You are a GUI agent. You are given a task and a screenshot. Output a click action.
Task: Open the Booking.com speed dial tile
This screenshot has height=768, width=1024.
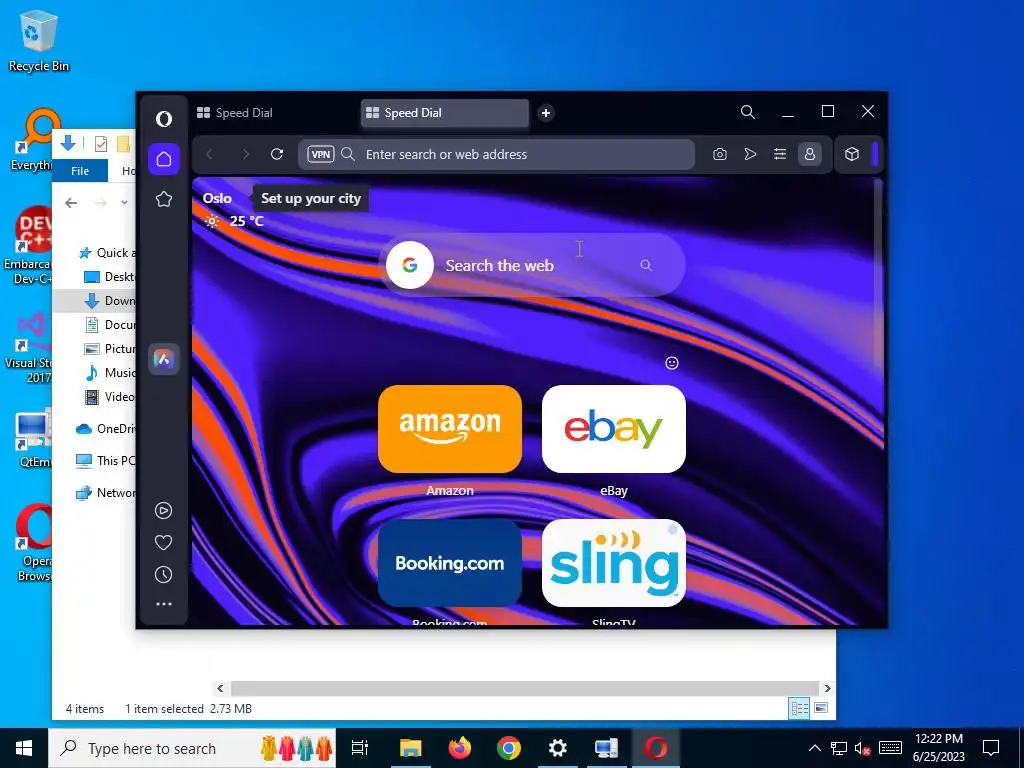coord(450,563)
